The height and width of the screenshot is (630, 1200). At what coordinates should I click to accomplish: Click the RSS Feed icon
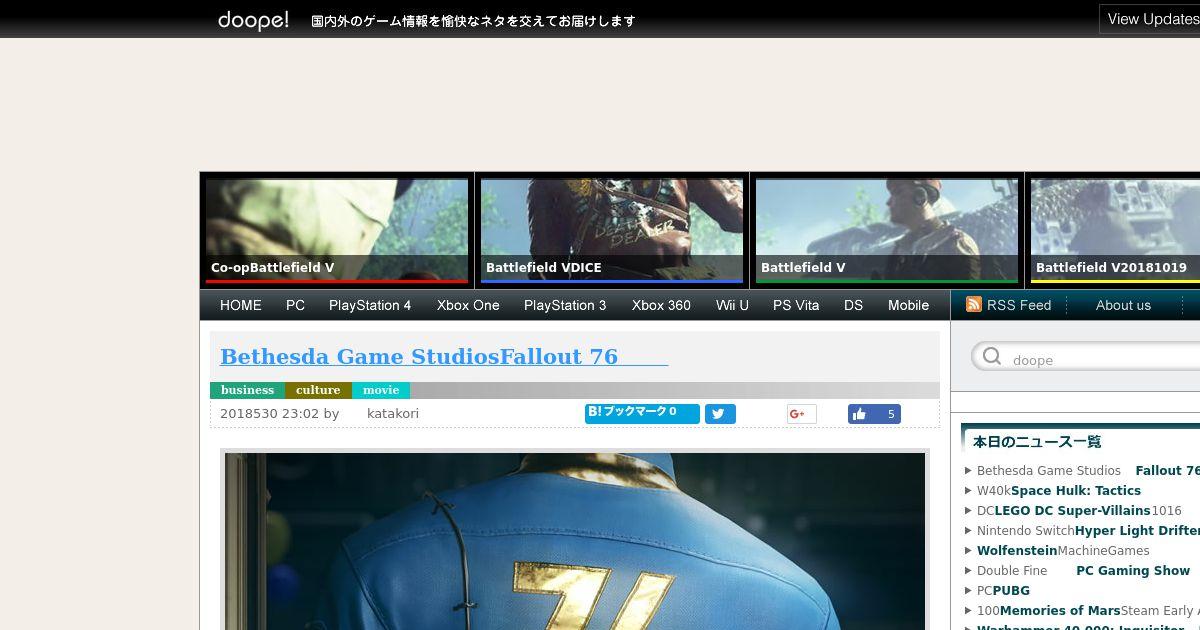point(973,304)
